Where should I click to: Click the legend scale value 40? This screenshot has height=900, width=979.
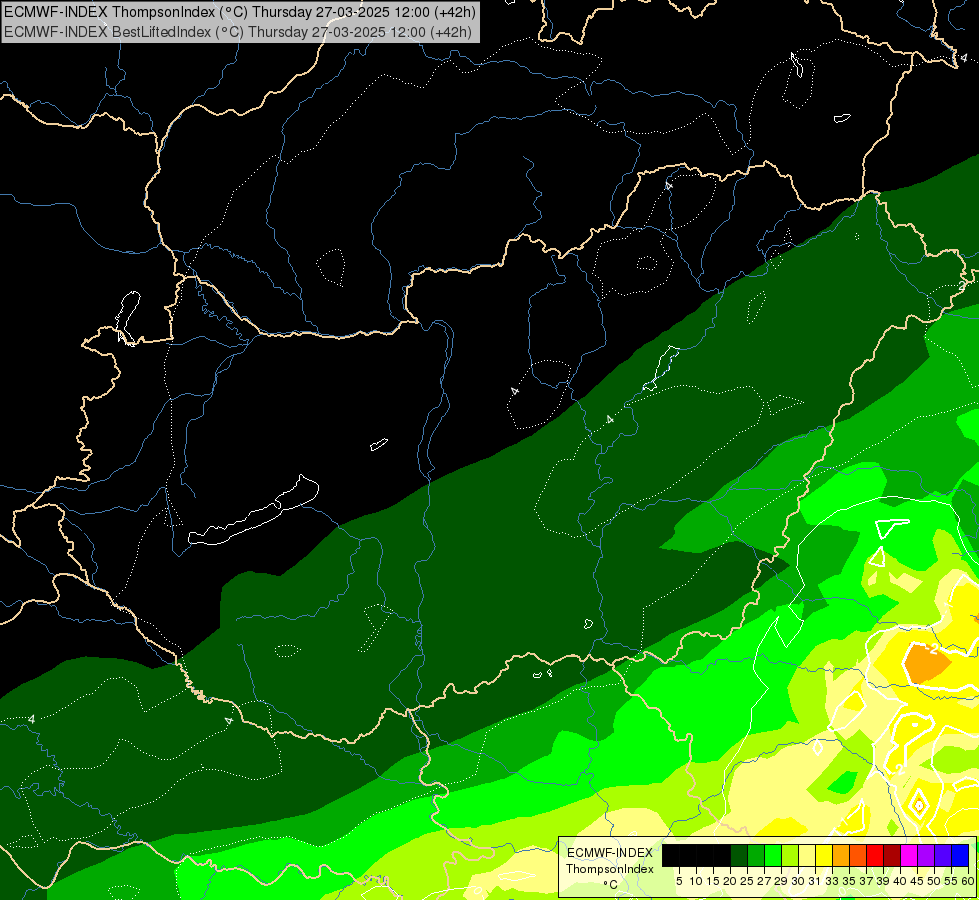[x=900, y=881]
